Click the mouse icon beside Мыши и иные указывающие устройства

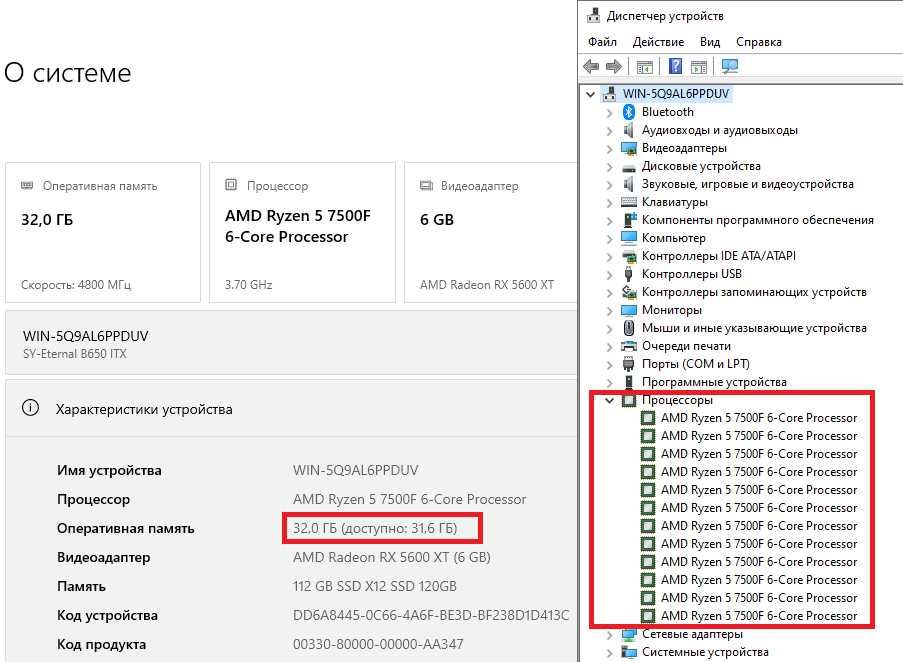[629, 328]
